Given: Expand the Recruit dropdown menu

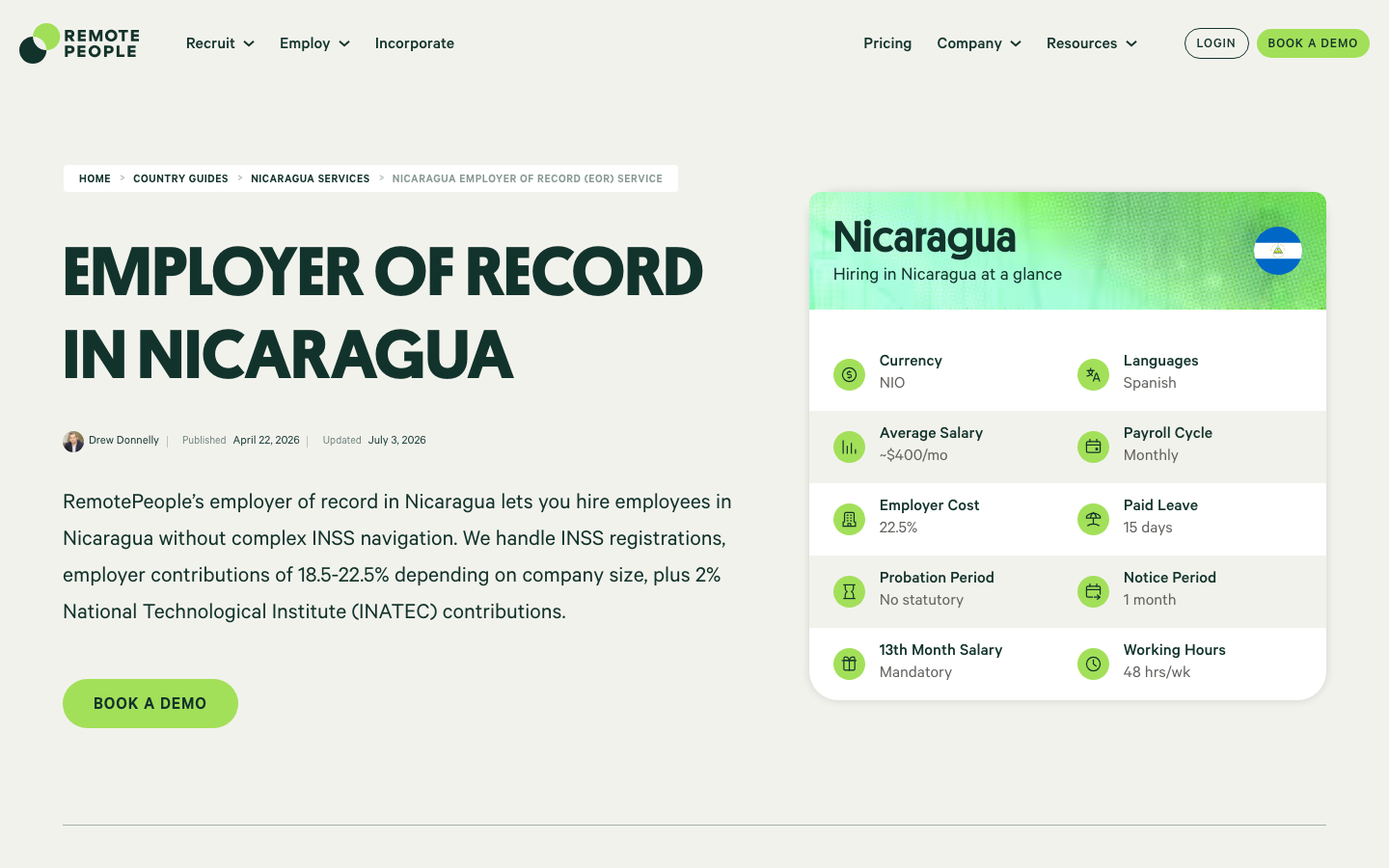Looking at the screenshot, I should [220, 43].
